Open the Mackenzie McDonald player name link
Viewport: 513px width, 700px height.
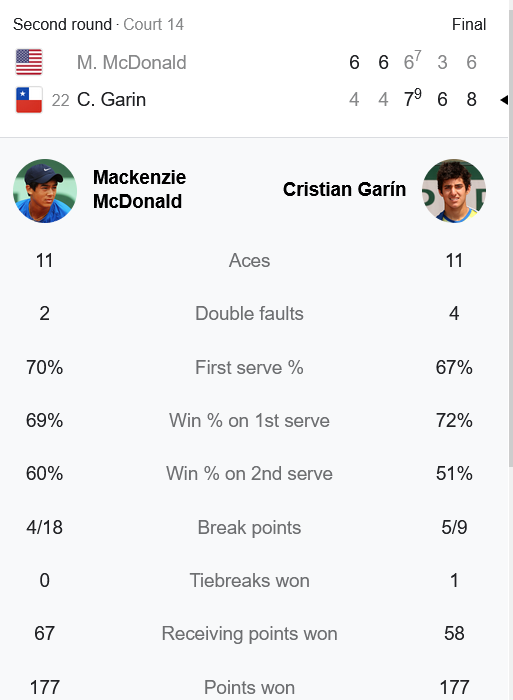coord(139,189)
